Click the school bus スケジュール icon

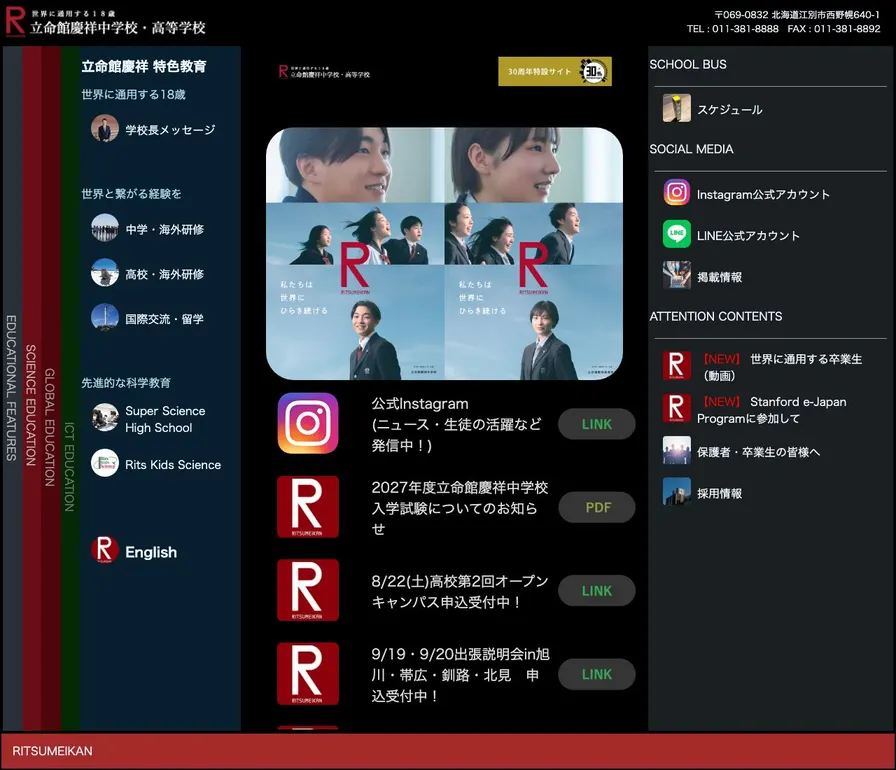677,108
